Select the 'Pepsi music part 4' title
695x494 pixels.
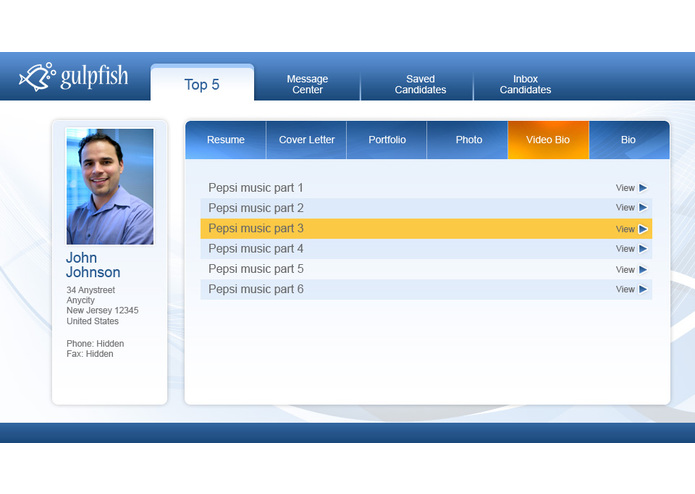[x=256, y=249]
